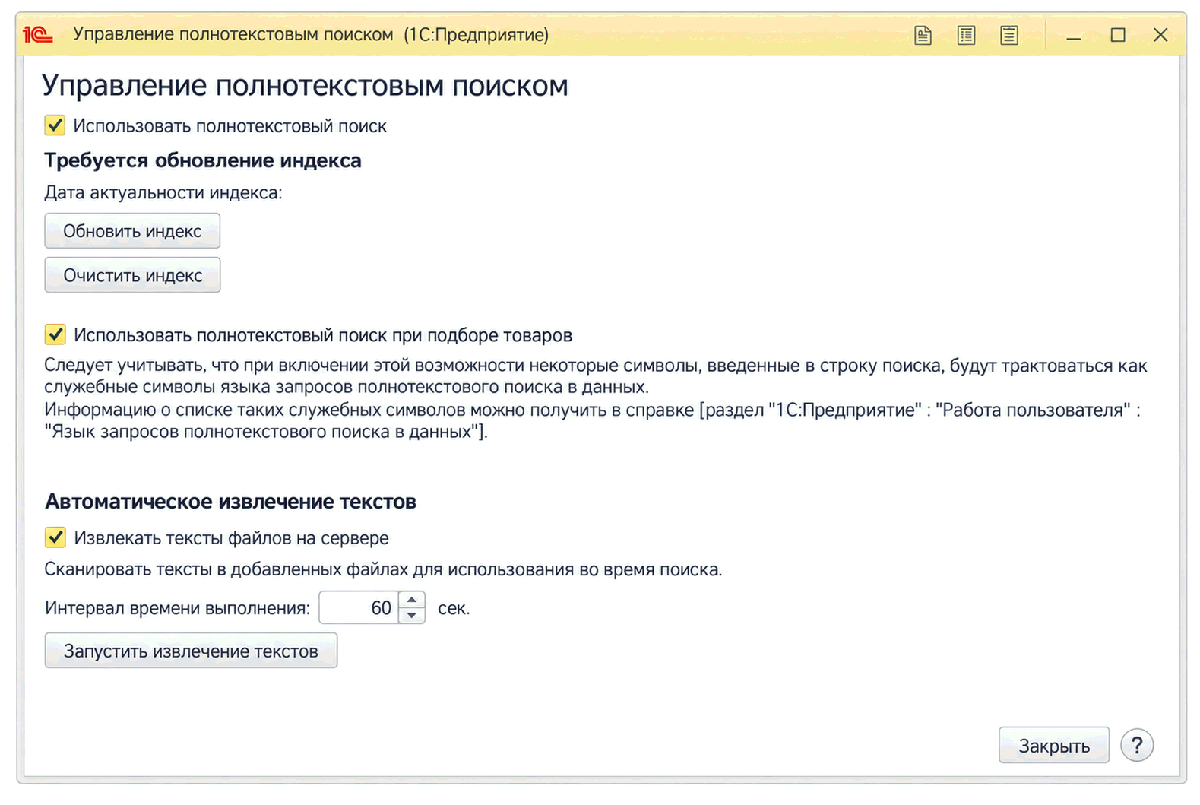Open help with the question mark button
This screenshot has width=1200, height=805.
(x=1137, y=746)
